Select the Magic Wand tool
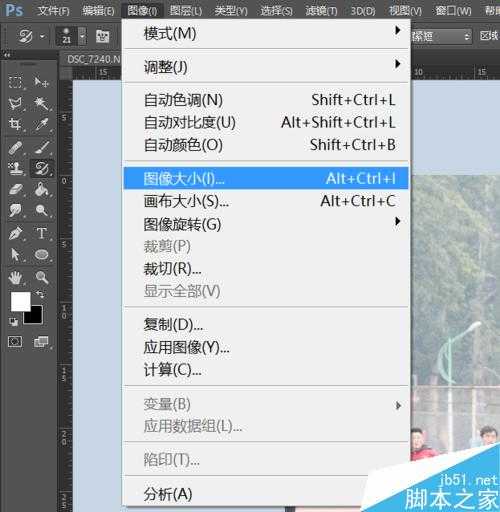Screen dimensions: 500x512 coord(41,103)
